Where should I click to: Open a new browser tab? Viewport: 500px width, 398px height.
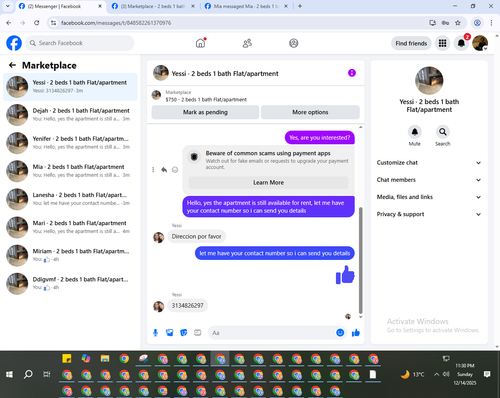click(300, 6)
